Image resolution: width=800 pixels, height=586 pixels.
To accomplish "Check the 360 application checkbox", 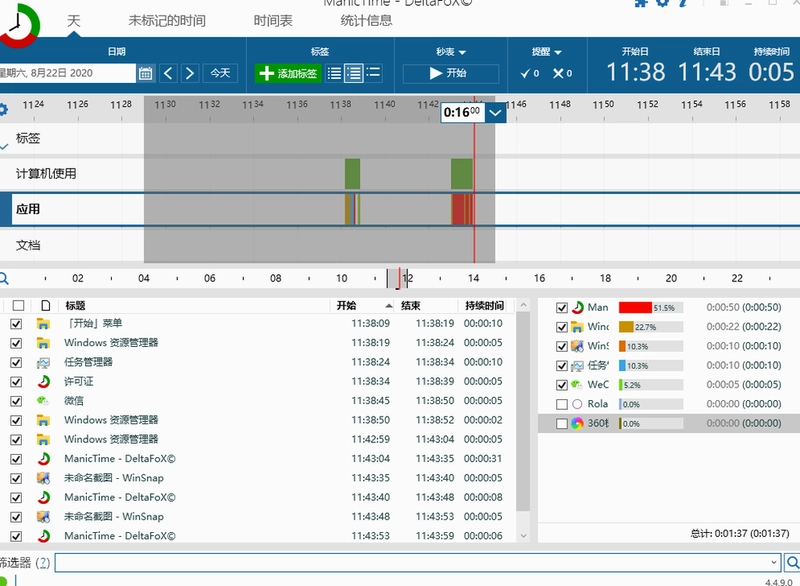I will (x=562, y=424).
